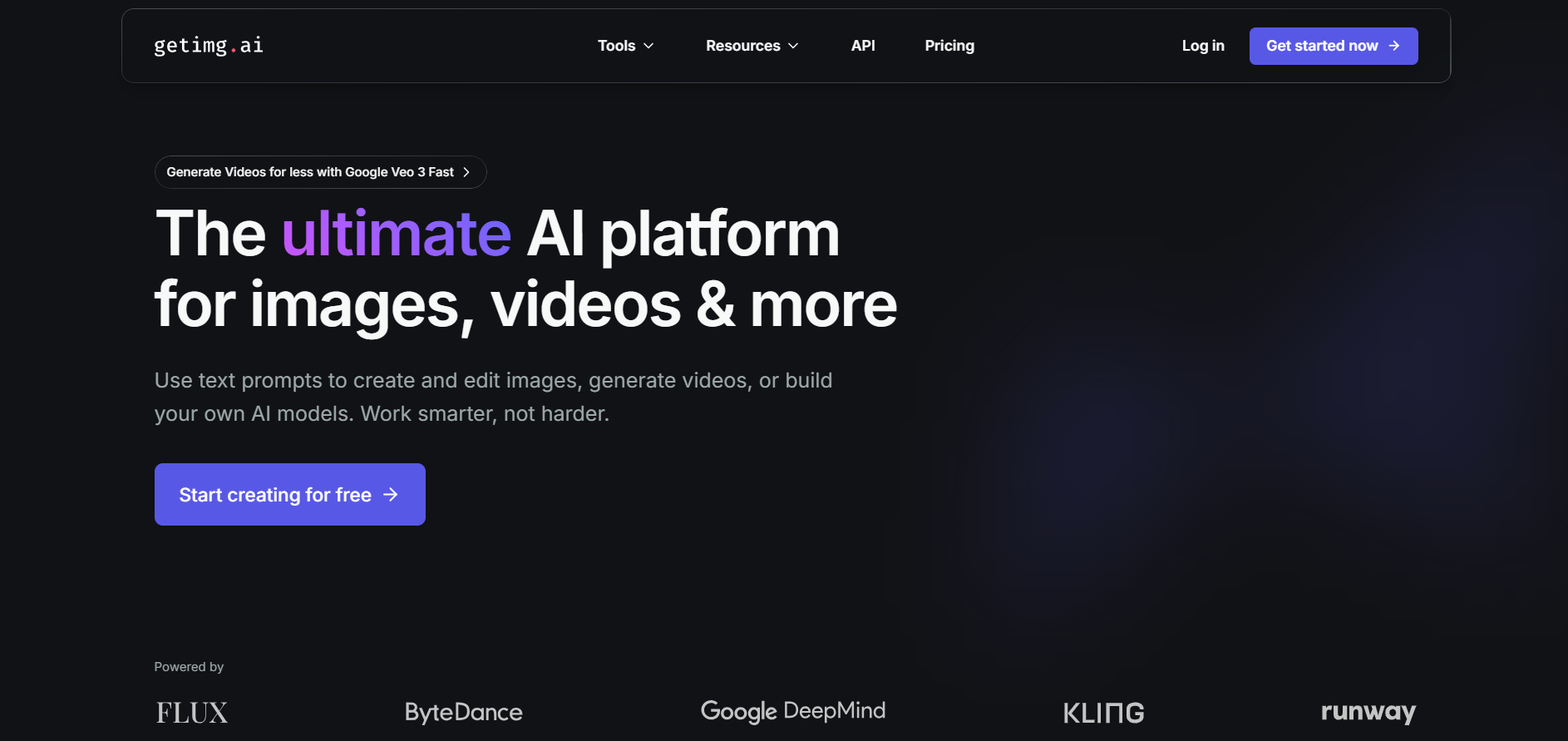Go to the API page
The image size is (1568, 741).
click(863, 46)
